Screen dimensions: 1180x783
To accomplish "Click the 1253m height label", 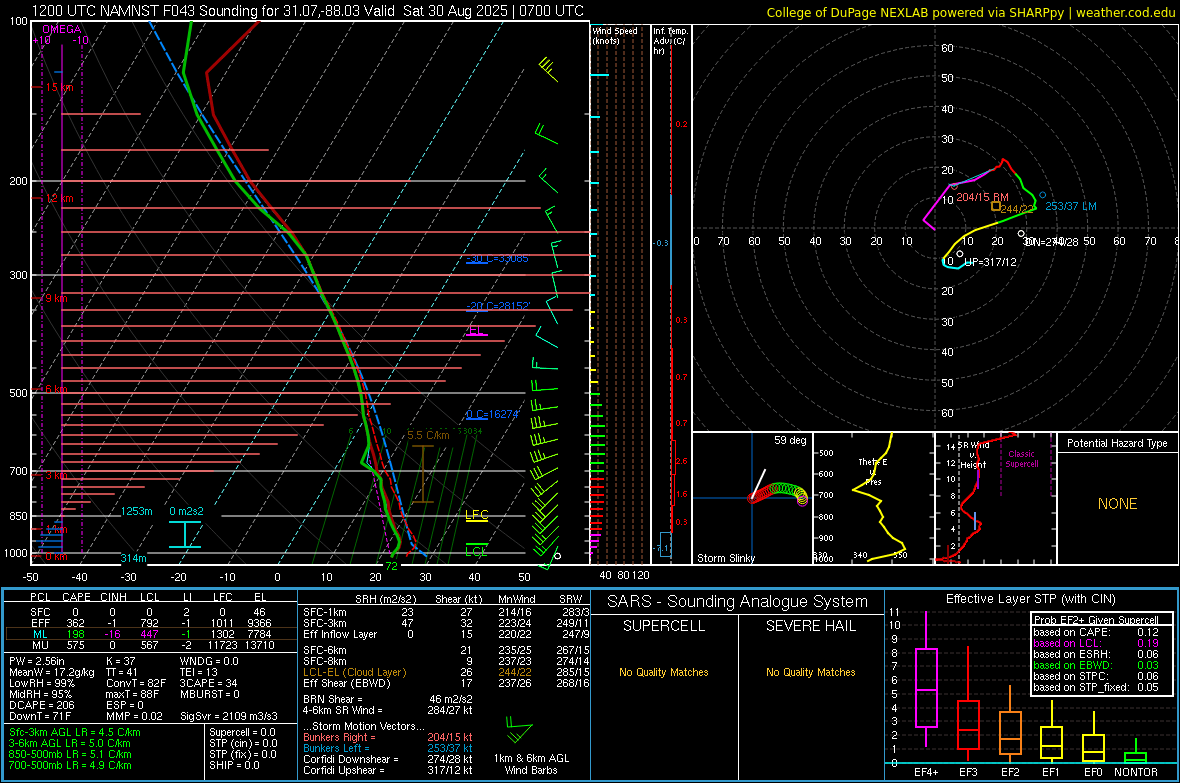I will (136, 511).
